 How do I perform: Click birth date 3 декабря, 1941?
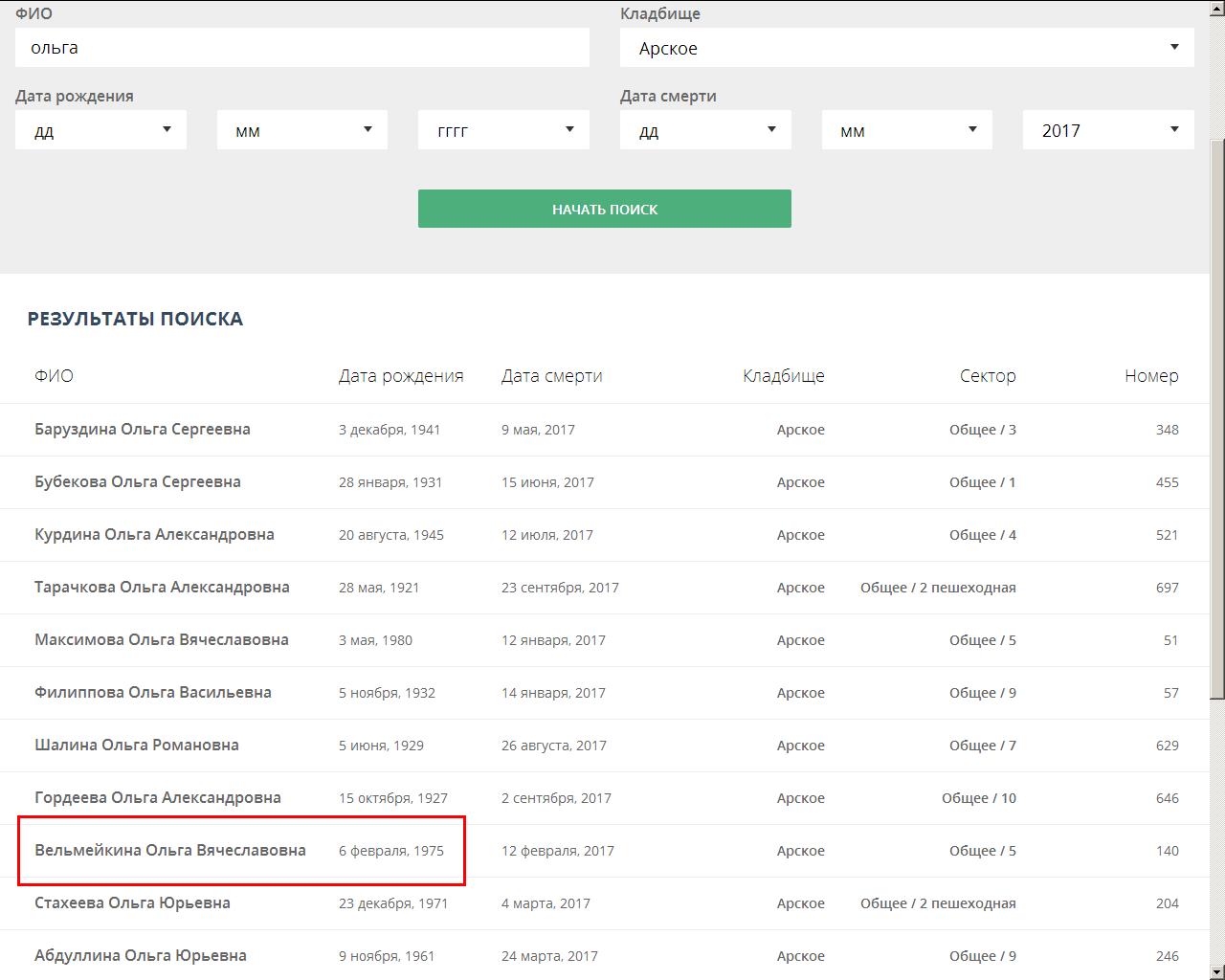[x=390, y=430]
